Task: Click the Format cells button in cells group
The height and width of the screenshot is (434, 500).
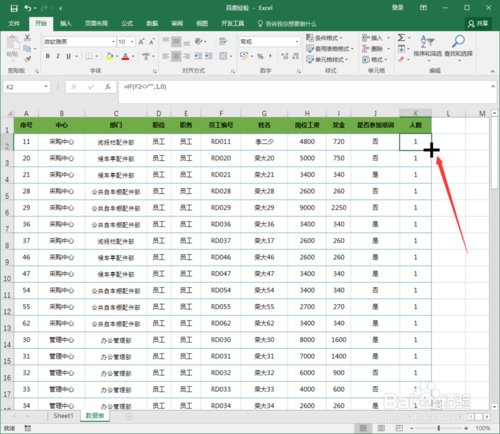Action: coord(375,59)
